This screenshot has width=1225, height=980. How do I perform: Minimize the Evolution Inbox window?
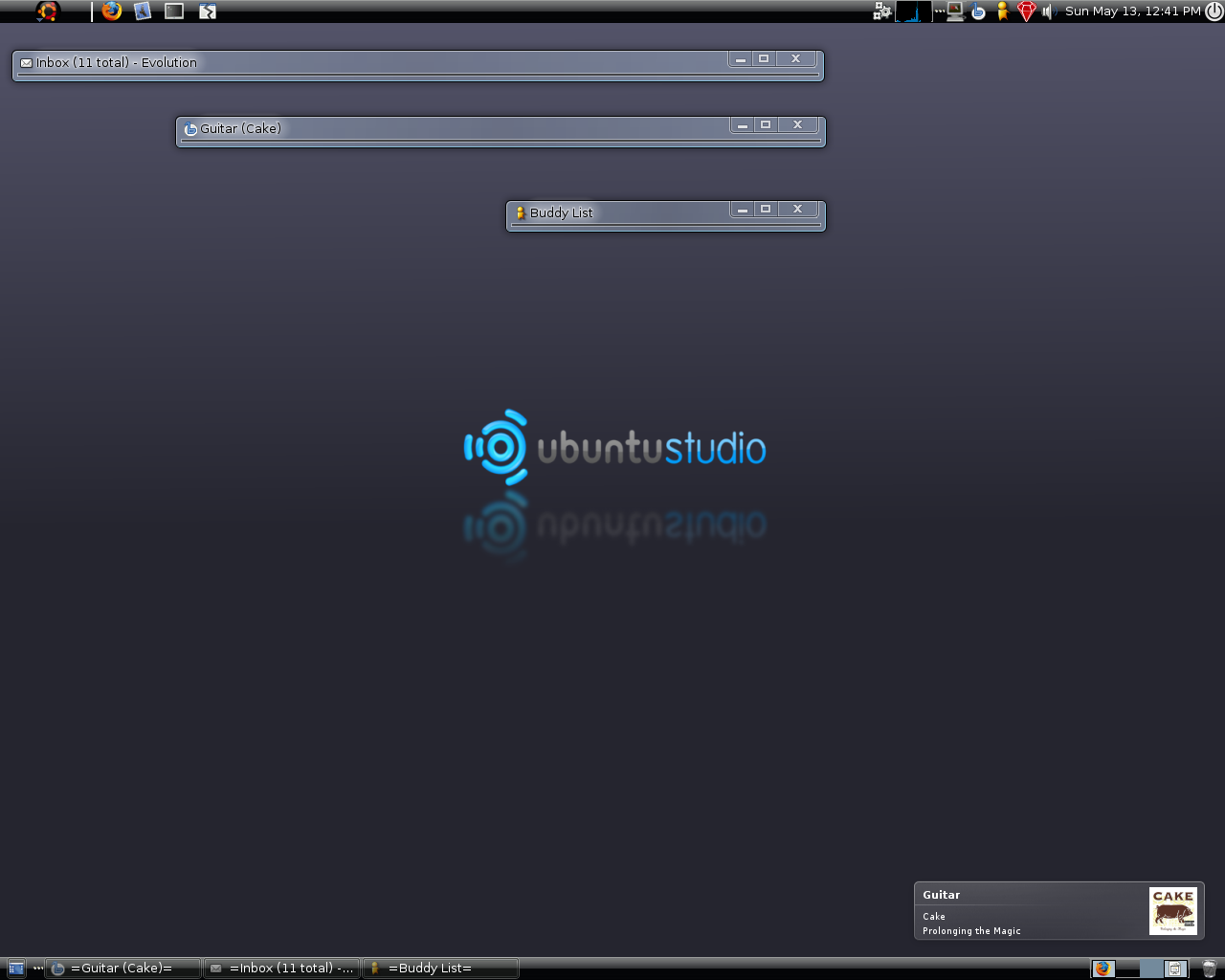click(741, 59)
